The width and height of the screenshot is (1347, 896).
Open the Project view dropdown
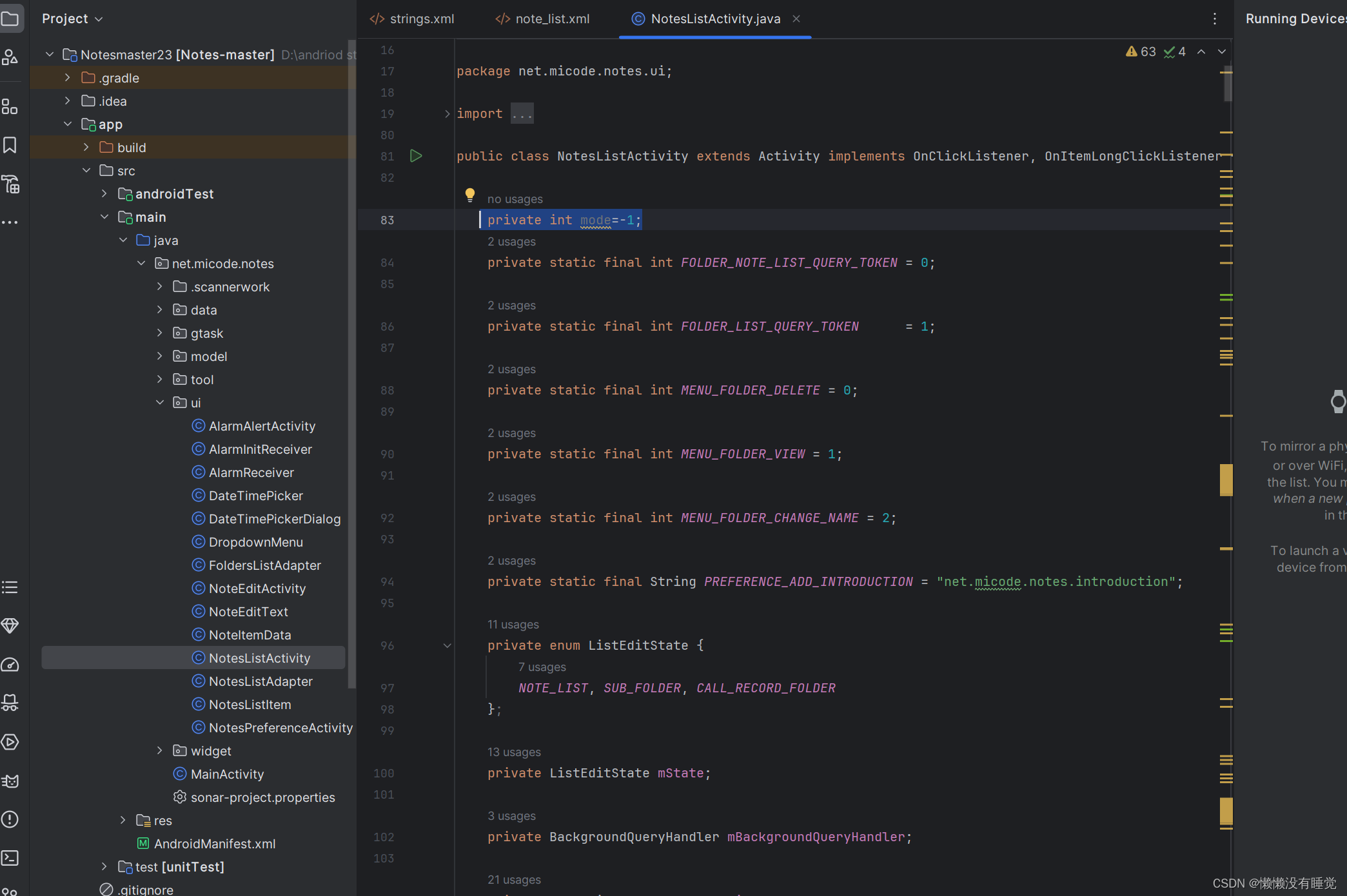72,19
